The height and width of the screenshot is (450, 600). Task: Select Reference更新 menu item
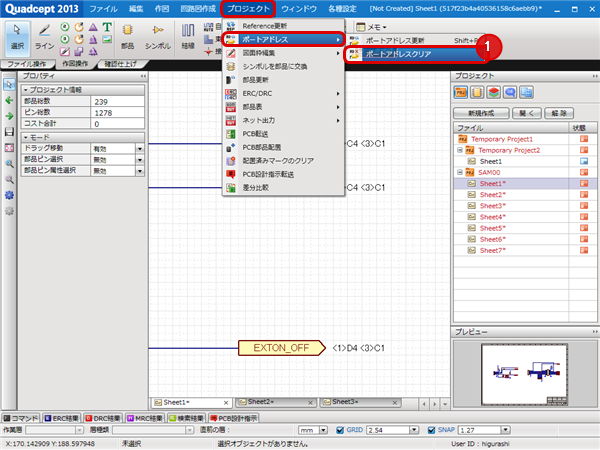click(283, 26)
